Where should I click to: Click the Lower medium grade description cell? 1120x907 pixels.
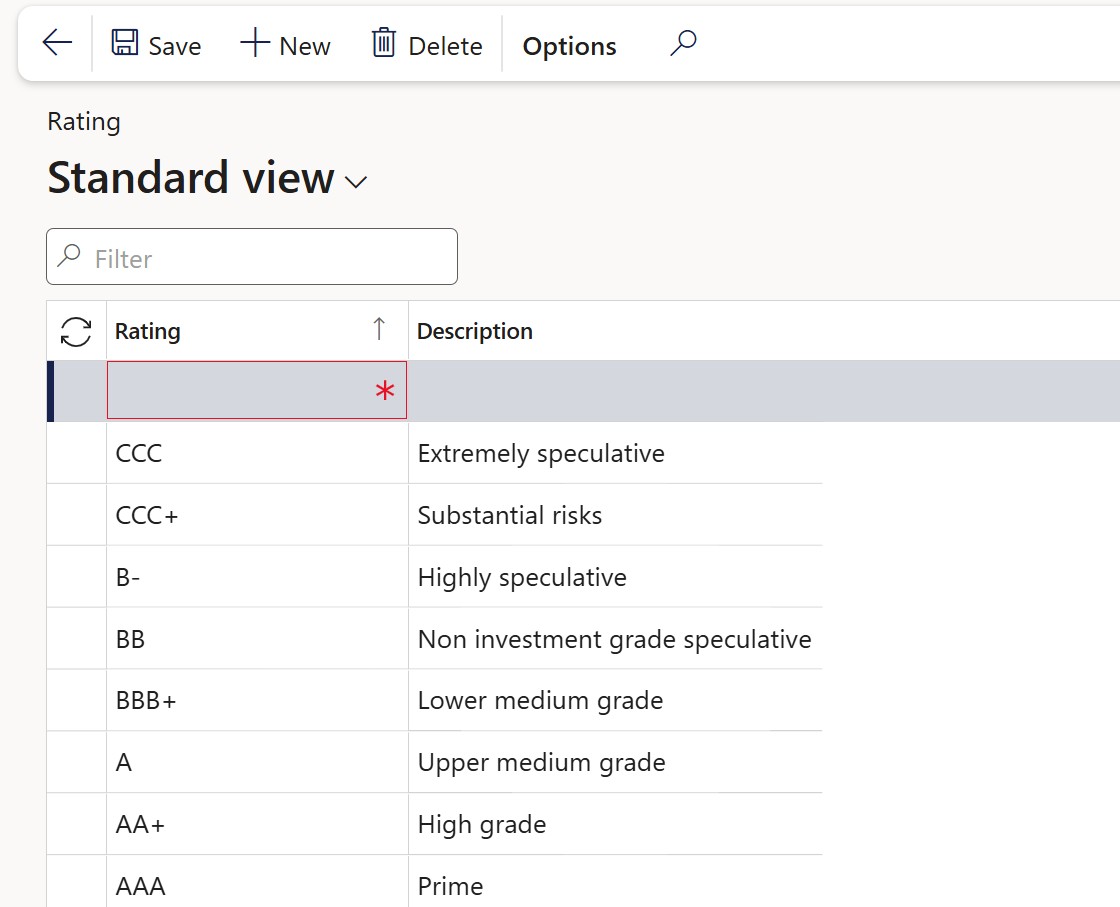pyautogui.click(x=540, y=700)
